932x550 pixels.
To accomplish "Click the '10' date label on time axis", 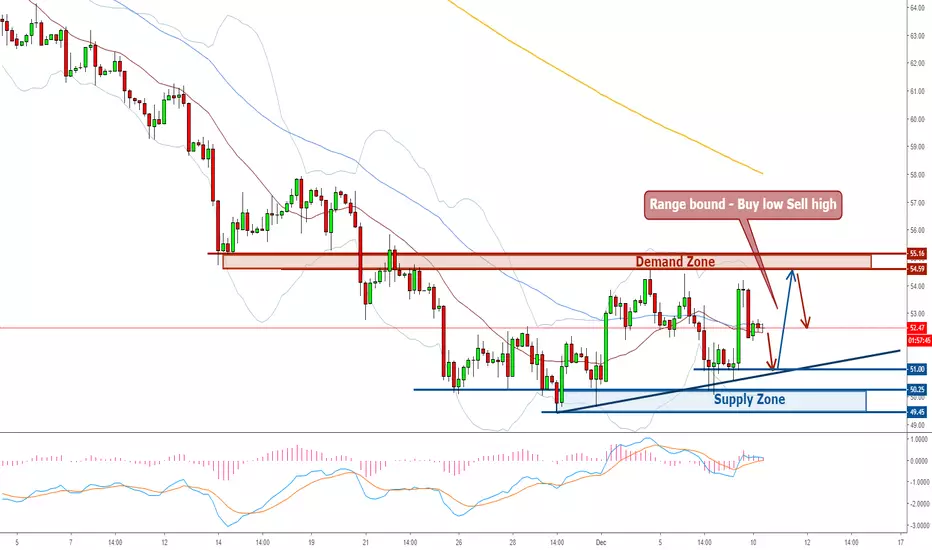I will 753,542.
